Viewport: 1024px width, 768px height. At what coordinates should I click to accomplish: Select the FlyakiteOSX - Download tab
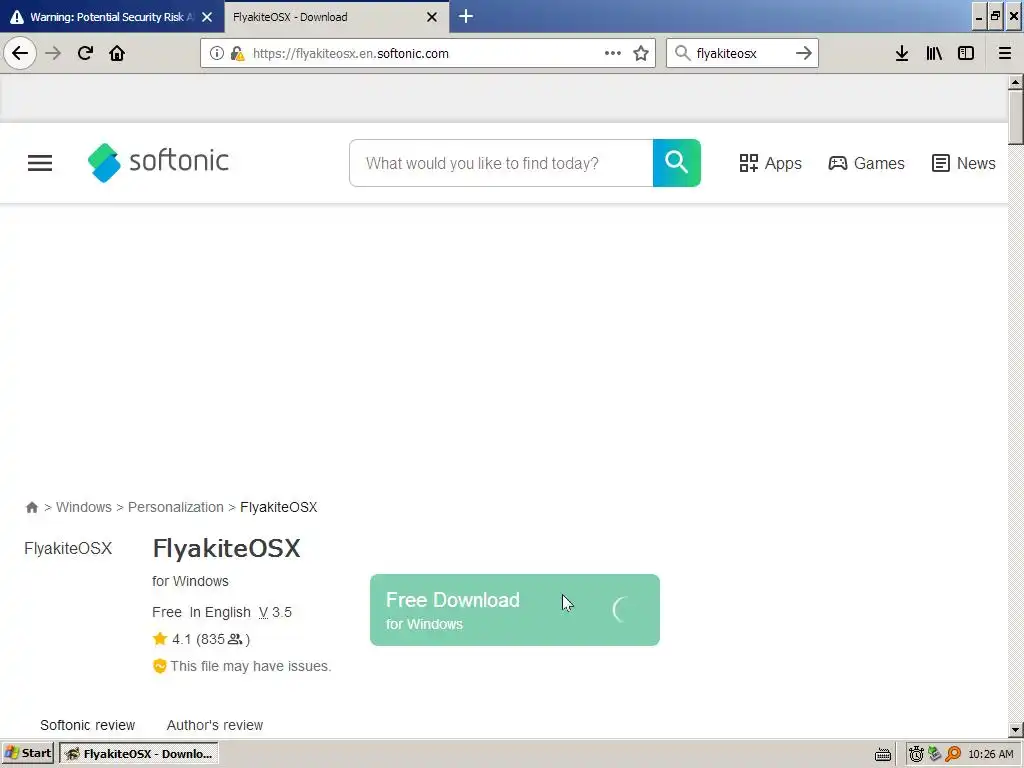[336, 17]
